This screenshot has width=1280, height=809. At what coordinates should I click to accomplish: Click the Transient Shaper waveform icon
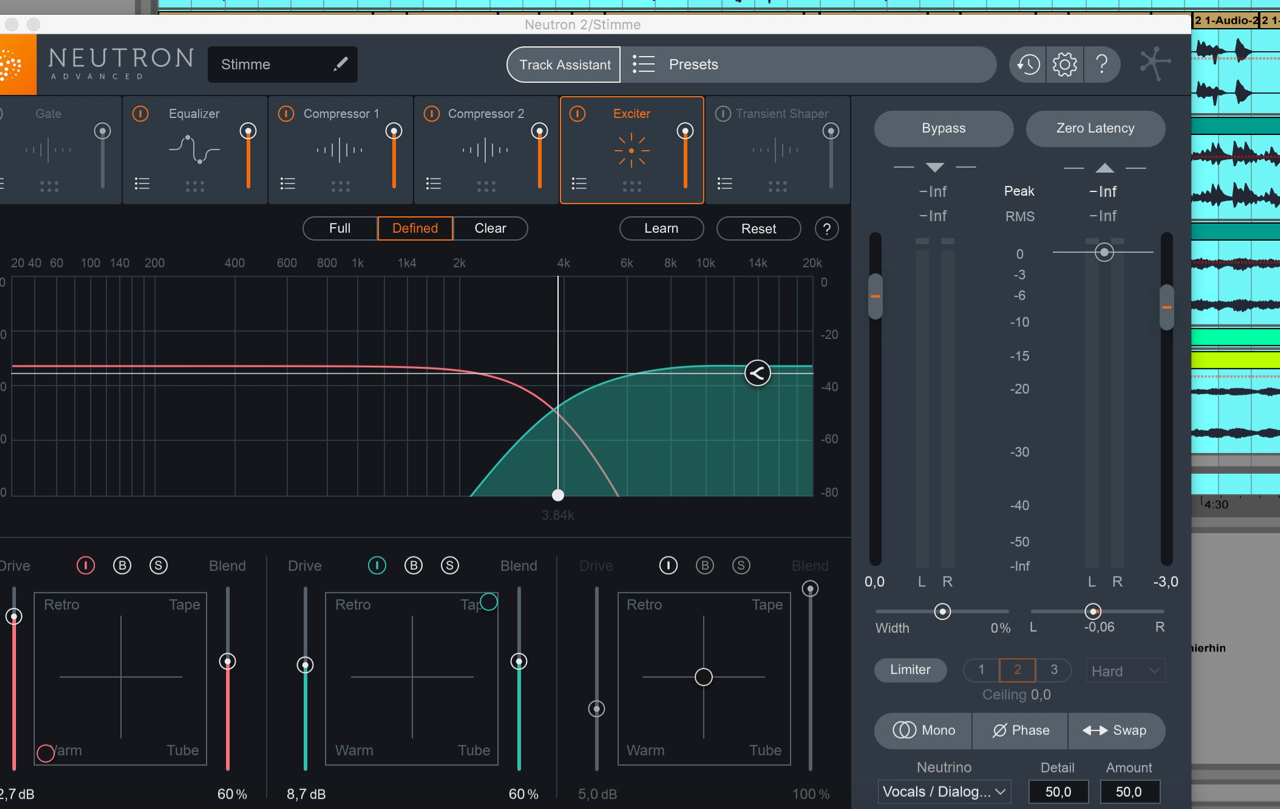pyautogui.click(x=777, y=151)
